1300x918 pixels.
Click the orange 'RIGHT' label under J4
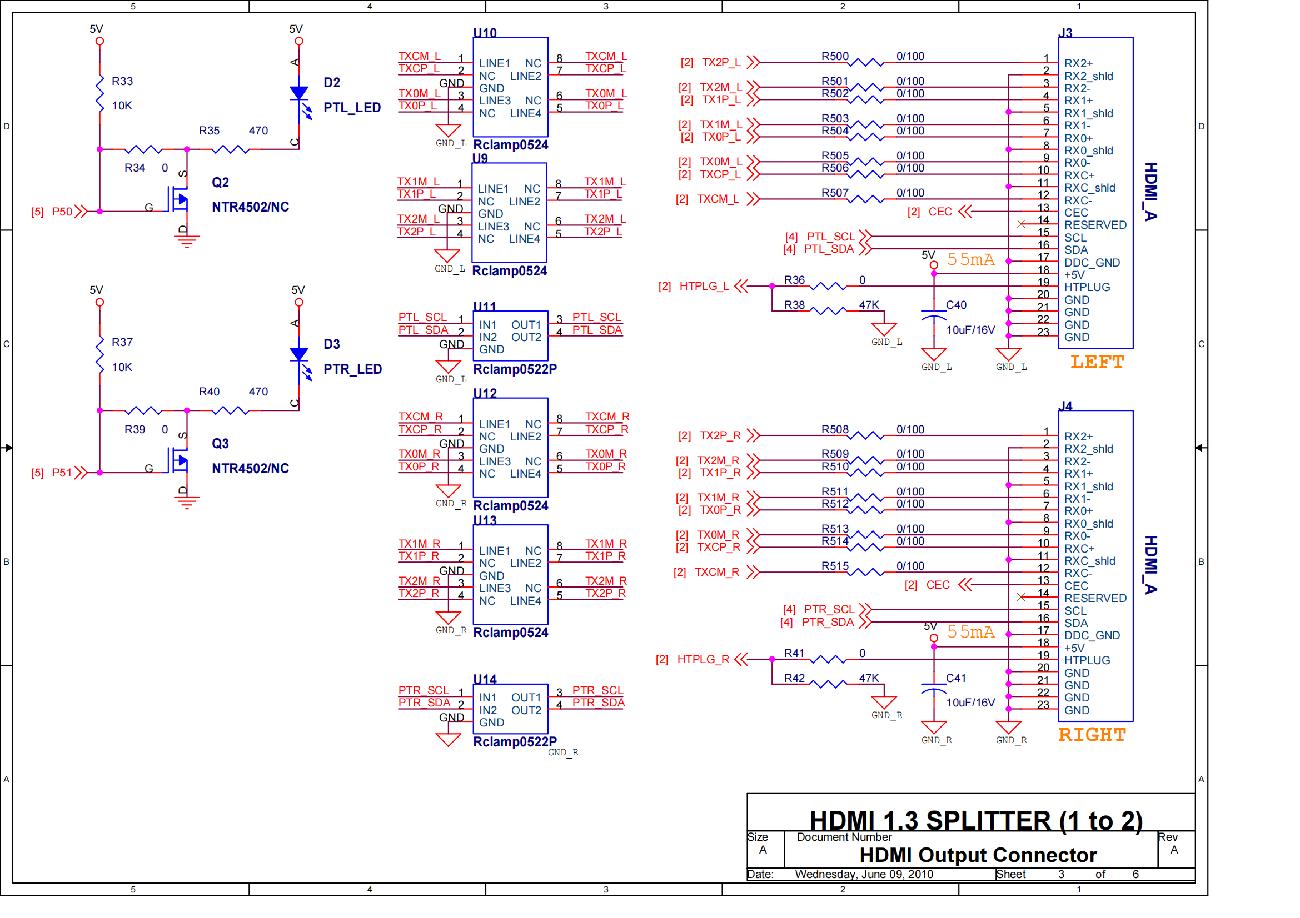tap(1092, 735)
